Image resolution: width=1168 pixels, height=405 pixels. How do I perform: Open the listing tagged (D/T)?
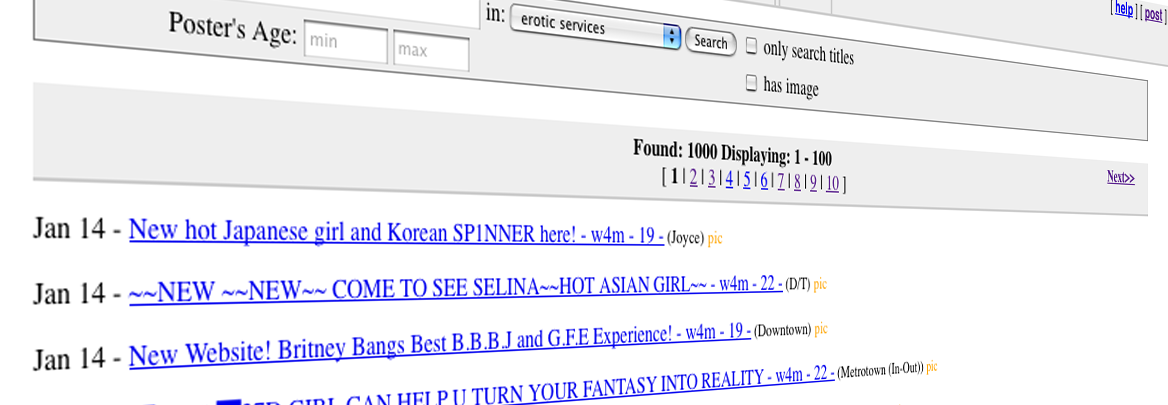tap(455, 289)
